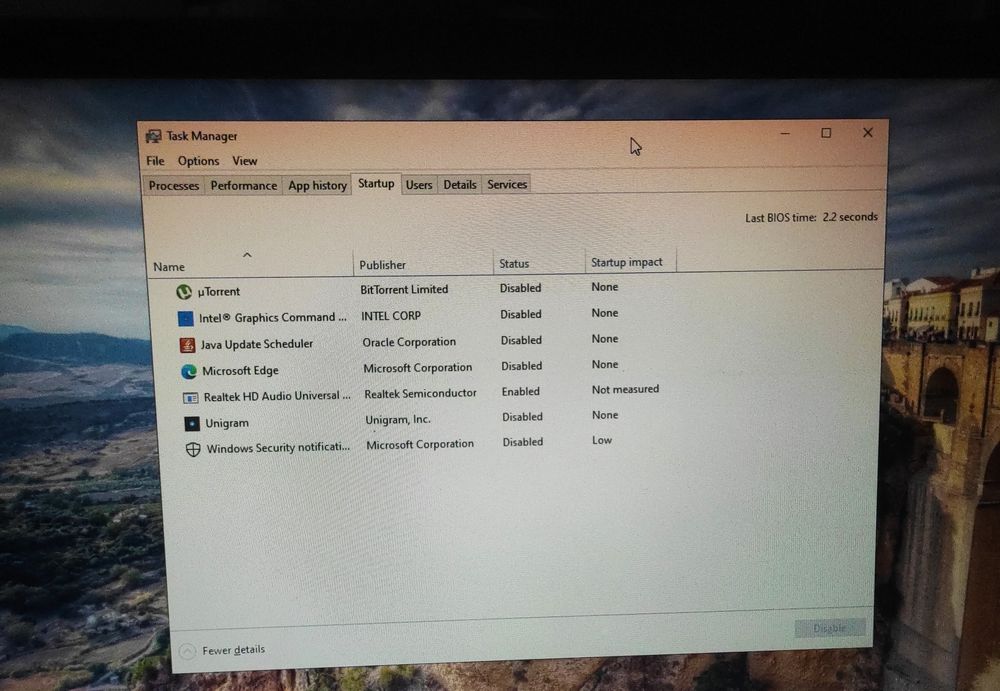The height and width of the screenshot is (691, 1000).
Task: Select Realtek HD Audio Universal row name
Action: [277, 396]
